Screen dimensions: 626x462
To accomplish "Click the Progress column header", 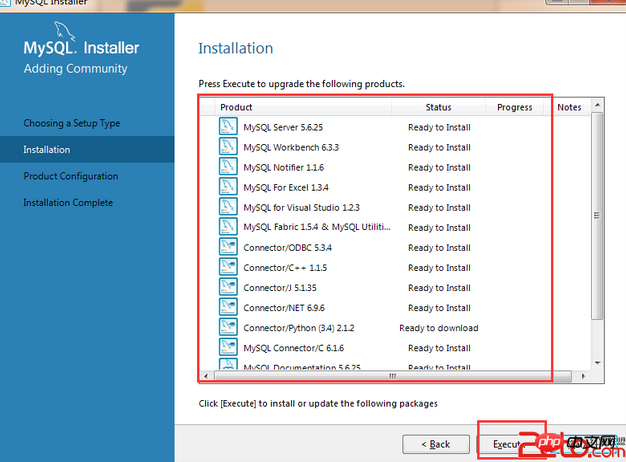I will click(515, 107).
